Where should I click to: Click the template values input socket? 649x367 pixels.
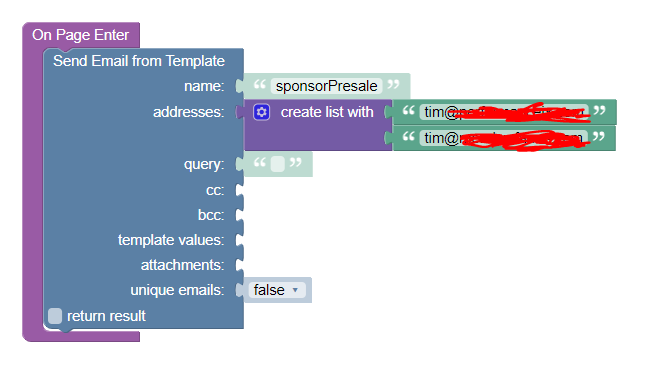pos(240,240)
